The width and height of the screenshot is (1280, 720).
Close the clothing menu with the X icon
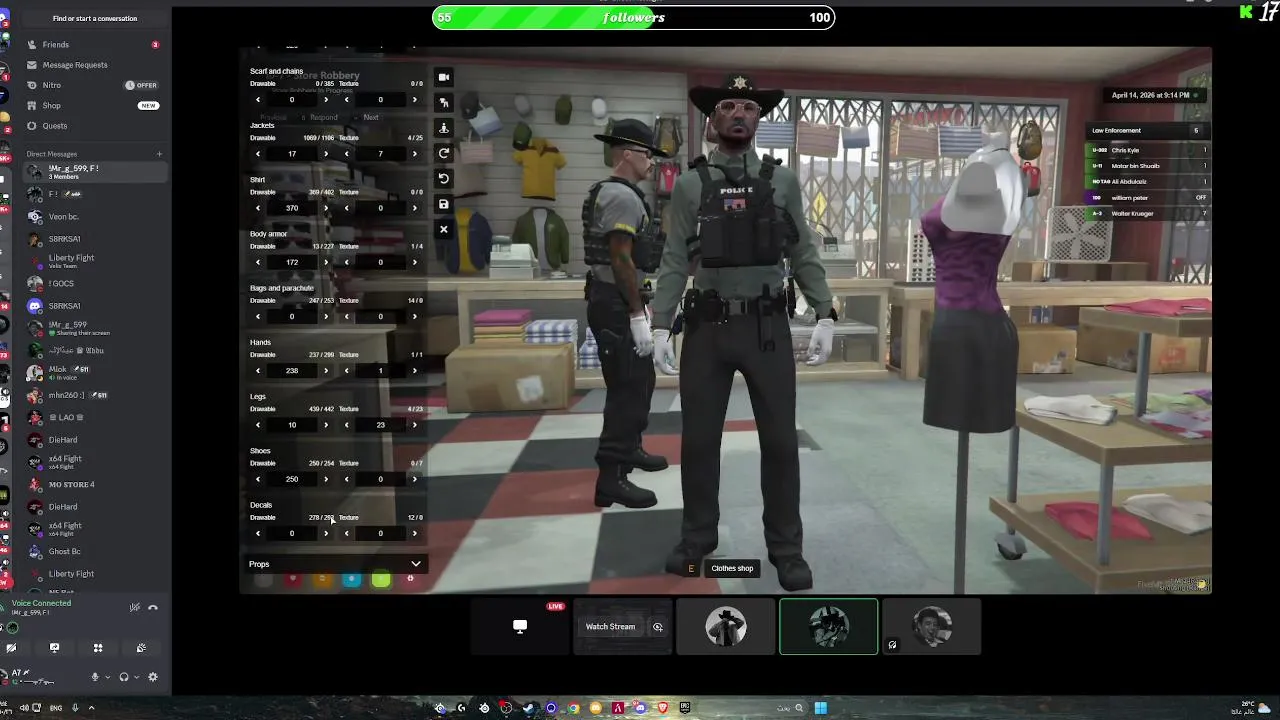(x=444, y=229)
